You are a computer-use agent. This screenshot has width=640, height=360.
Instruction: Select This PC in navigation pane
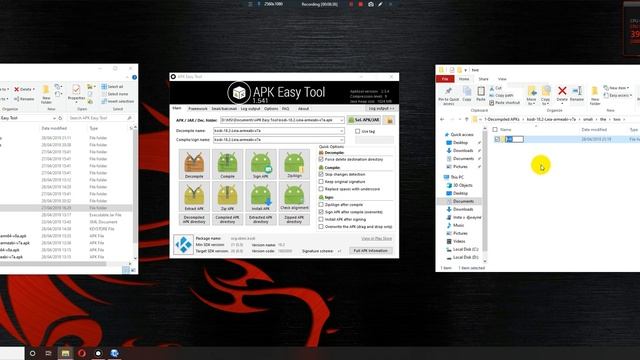coord(457,177)
